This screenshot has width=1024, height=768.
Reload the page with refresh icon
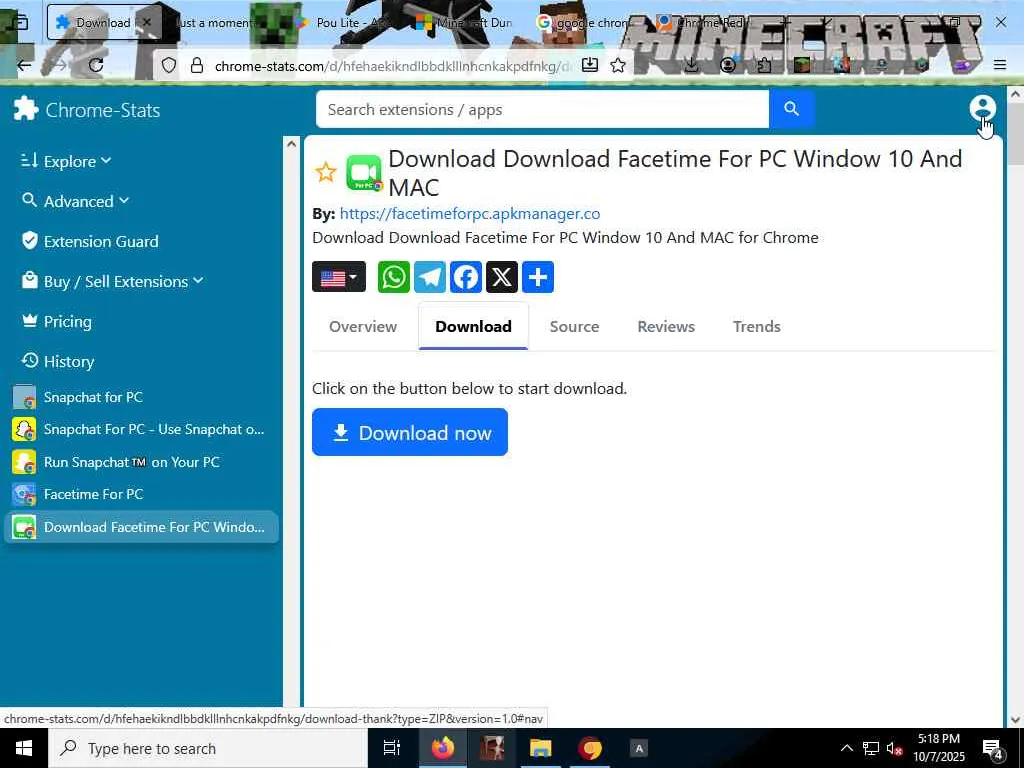pyautogui.click(x=96, y=65)
